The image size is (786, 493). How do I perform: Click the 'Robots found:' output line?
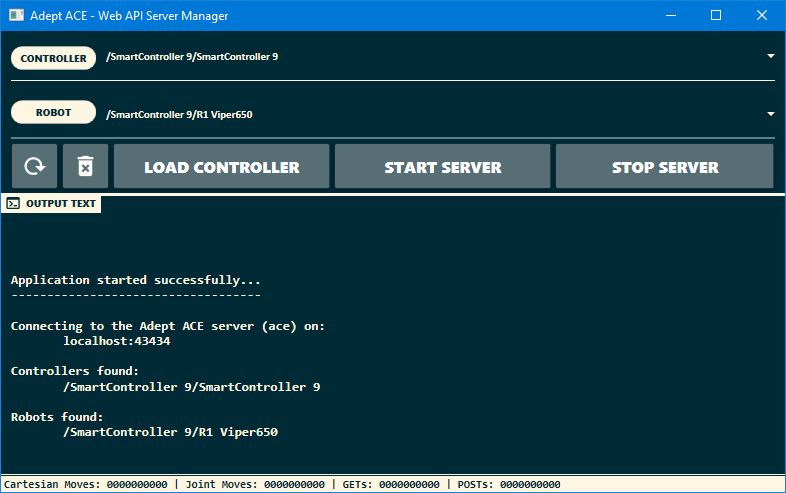click(57, 417)
